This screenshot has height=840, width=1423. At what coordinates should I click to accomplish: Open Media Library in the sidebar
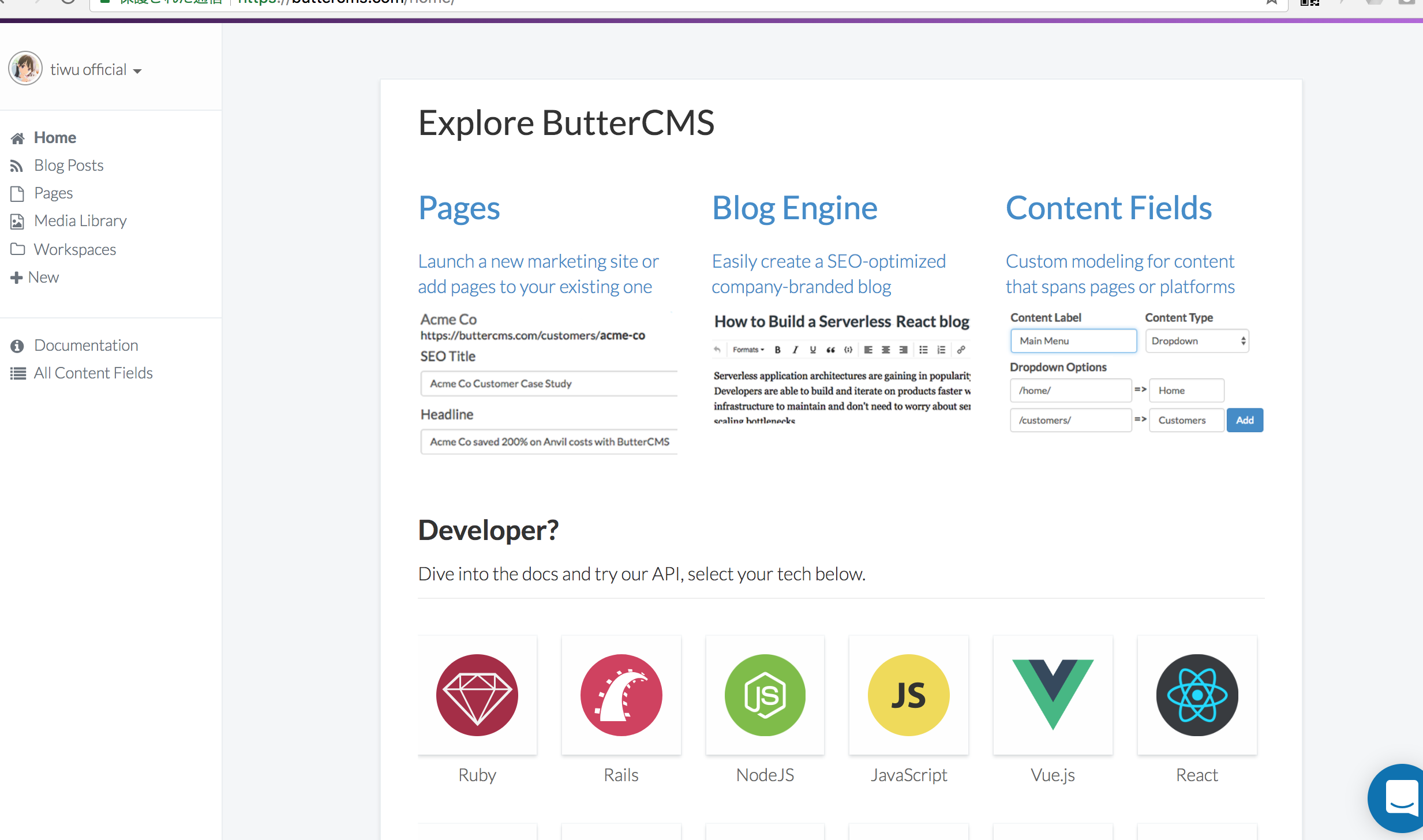tap(80, 220)
